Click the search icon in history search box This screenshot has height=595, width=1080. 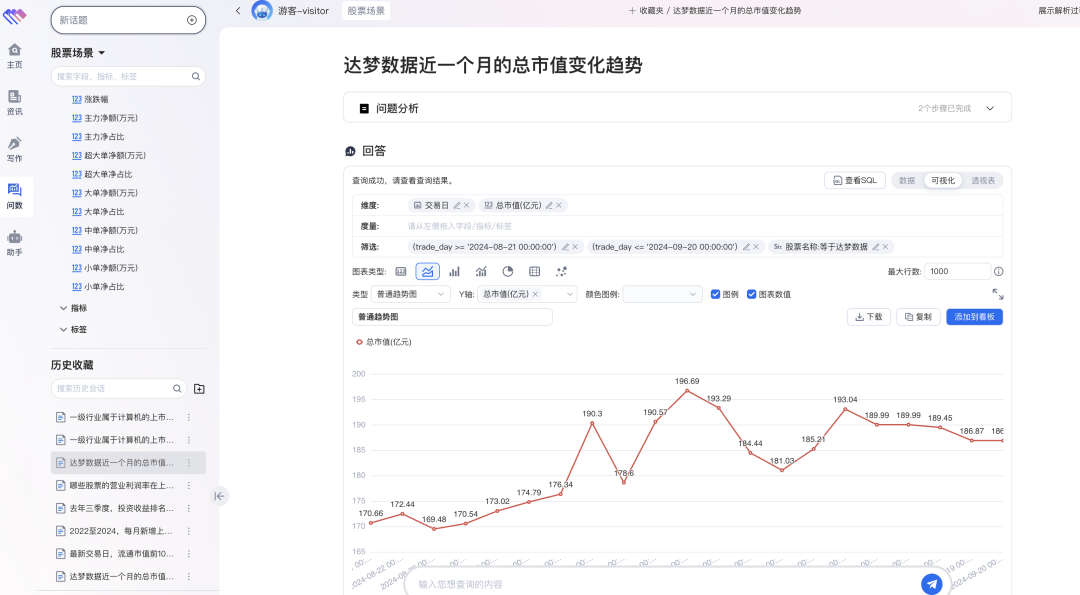[177, 388]
